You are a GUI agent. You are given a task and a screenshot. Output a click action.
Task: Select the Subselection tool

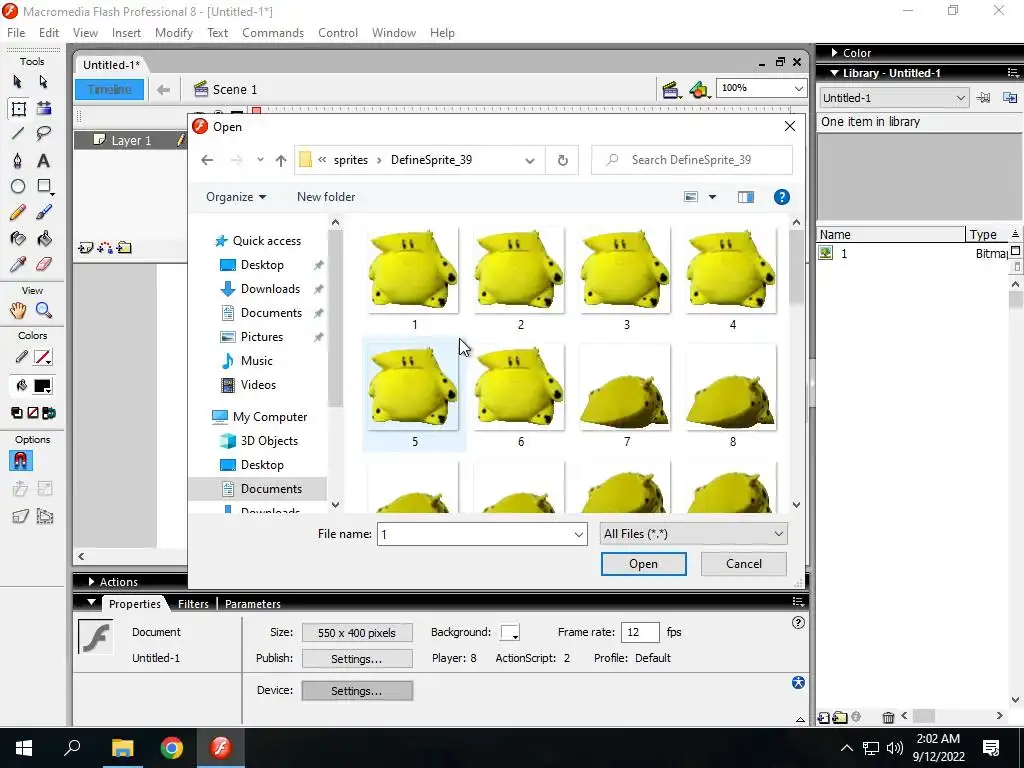[x=43, y=82]
